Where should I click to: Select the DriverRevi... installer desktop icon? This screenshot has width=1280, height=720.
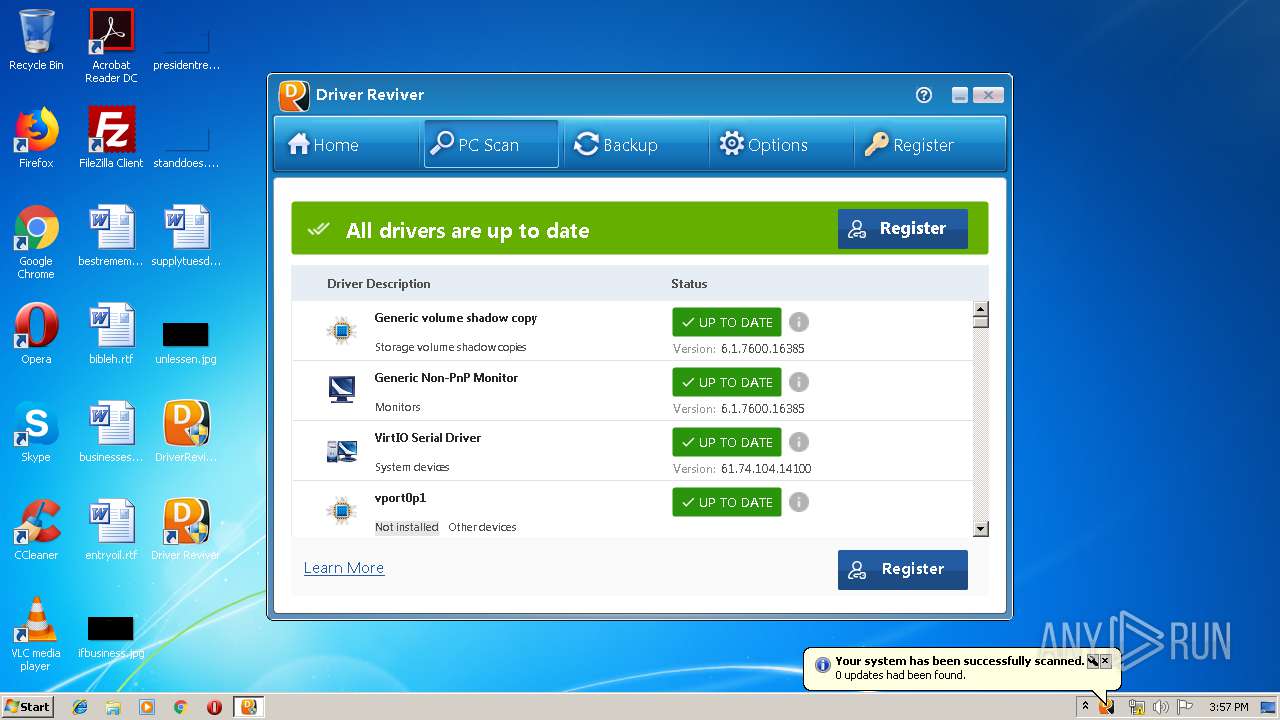(186, 432)
